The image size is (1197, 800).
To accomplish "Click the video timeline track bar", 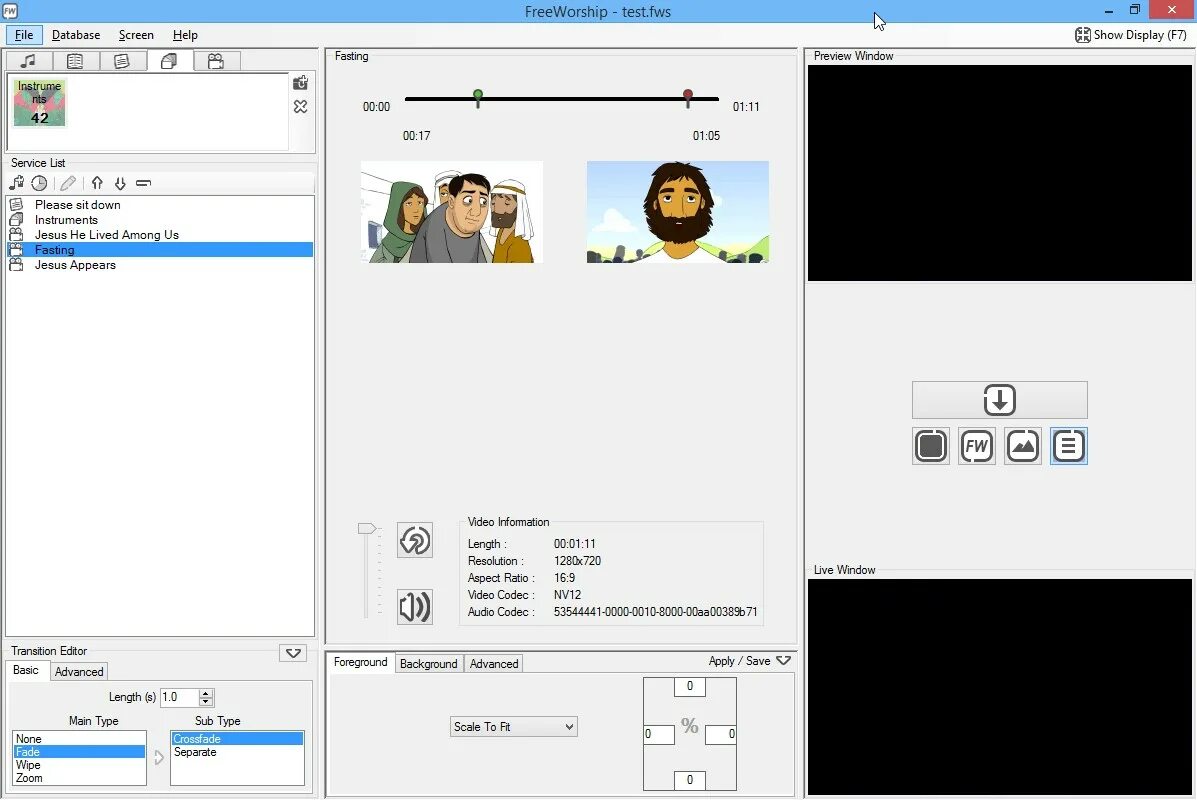I will [x=562, y=98].
